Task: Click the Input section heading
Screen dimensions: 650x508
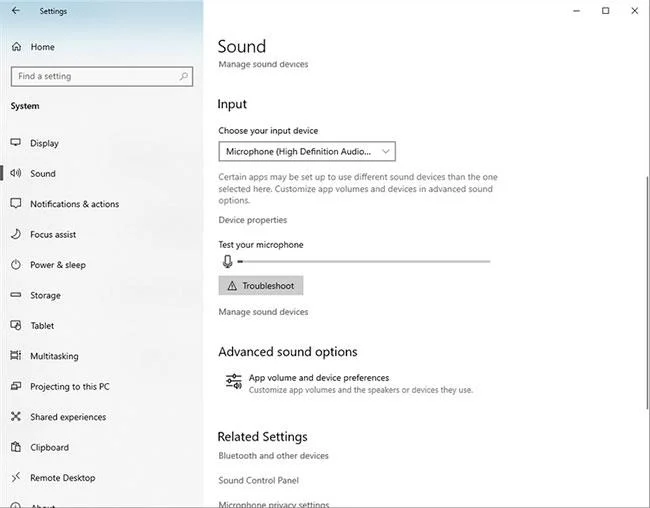Action: [x=232, y=104]
